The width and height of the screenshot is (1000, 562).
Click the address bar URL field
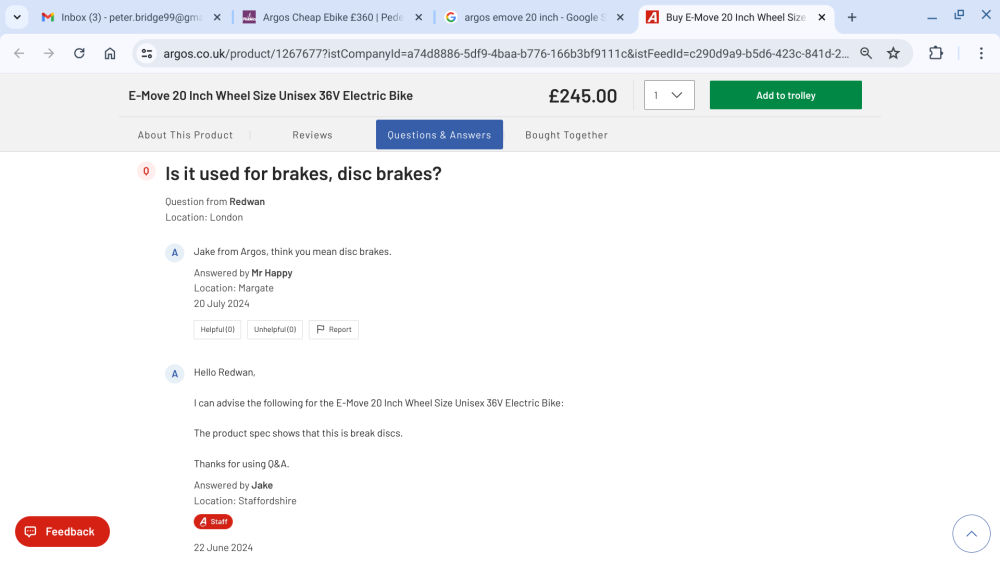(x=500, y=53)
